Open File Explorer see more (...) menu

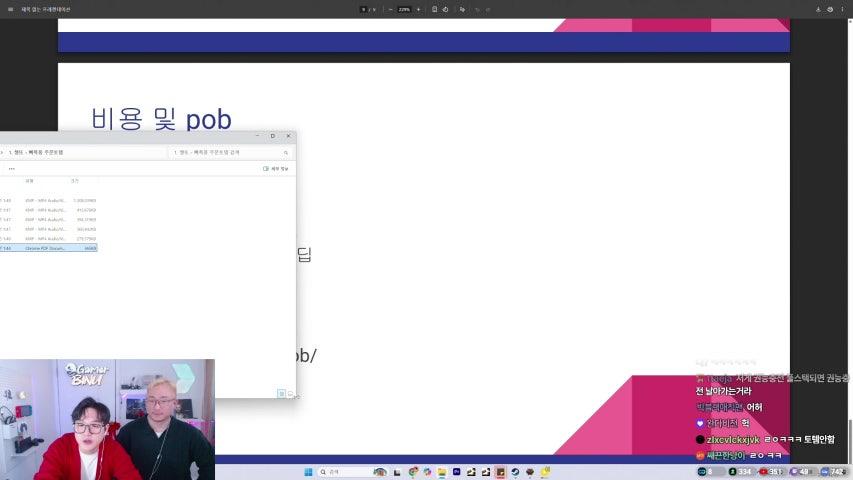11,169
